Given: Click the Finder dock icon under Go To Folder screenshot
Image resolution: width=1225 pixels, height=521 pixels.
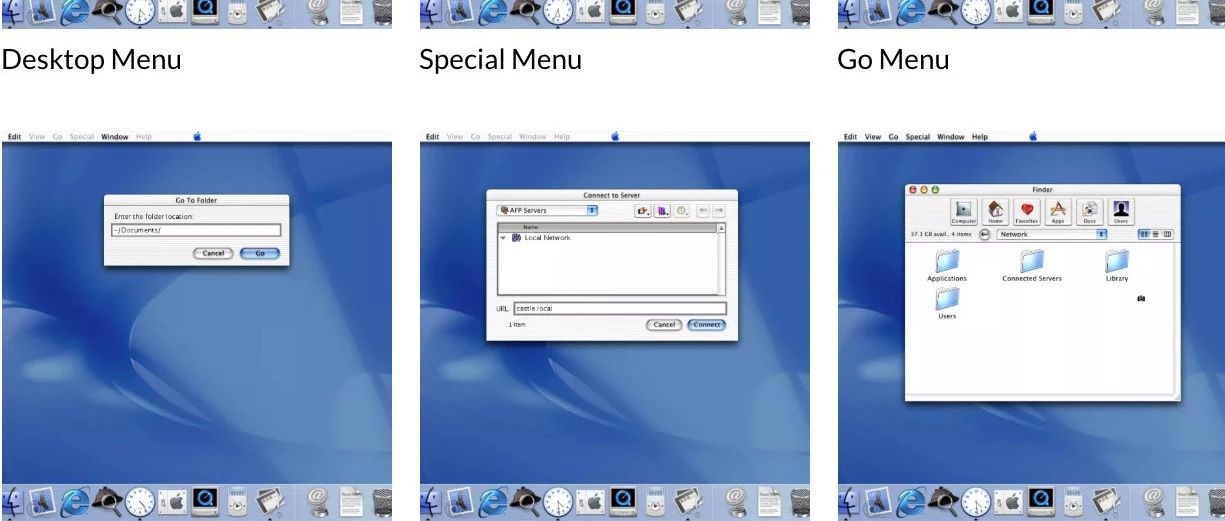Looking at the screenshot, I should 12,500.
